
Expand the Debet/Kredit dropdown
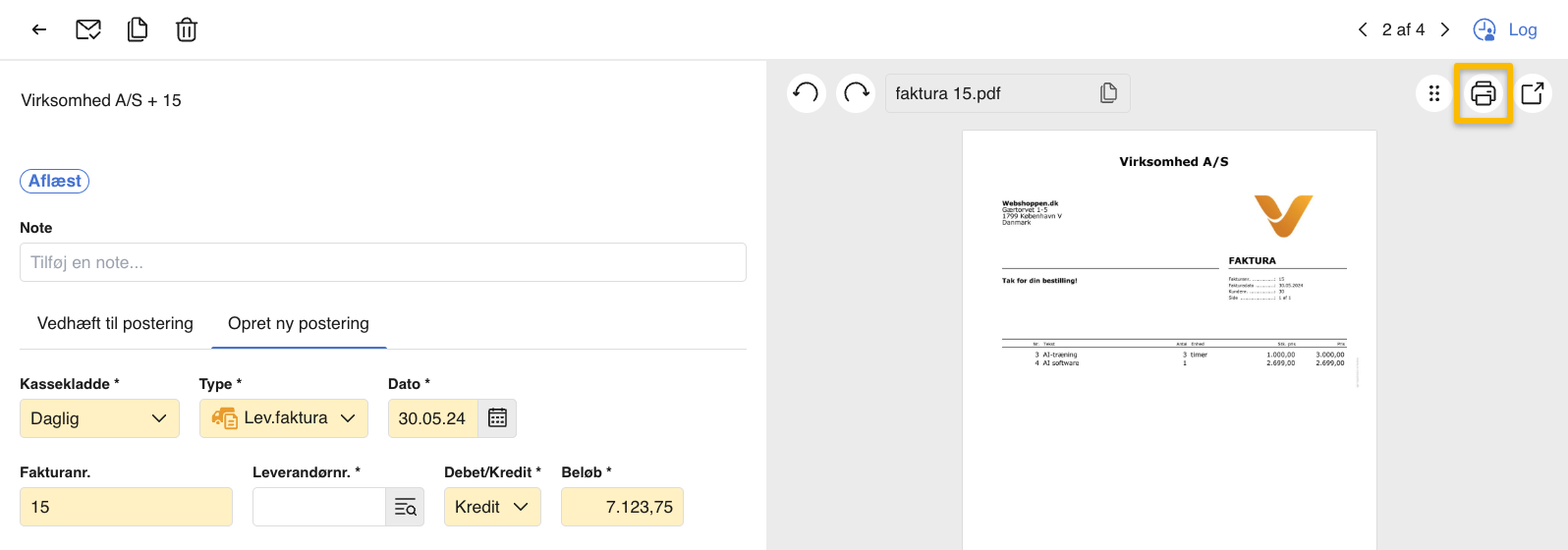491,507
